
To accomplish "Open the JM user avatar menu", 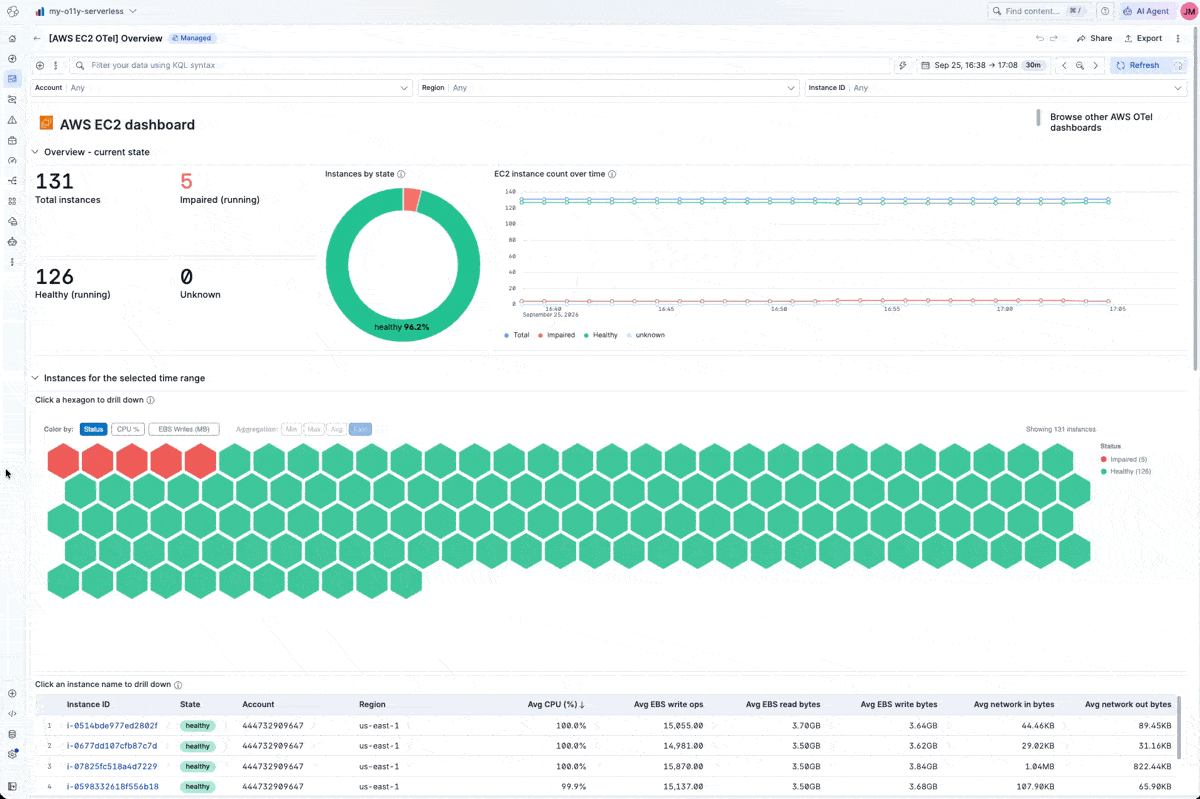I will pos(1189,11).
